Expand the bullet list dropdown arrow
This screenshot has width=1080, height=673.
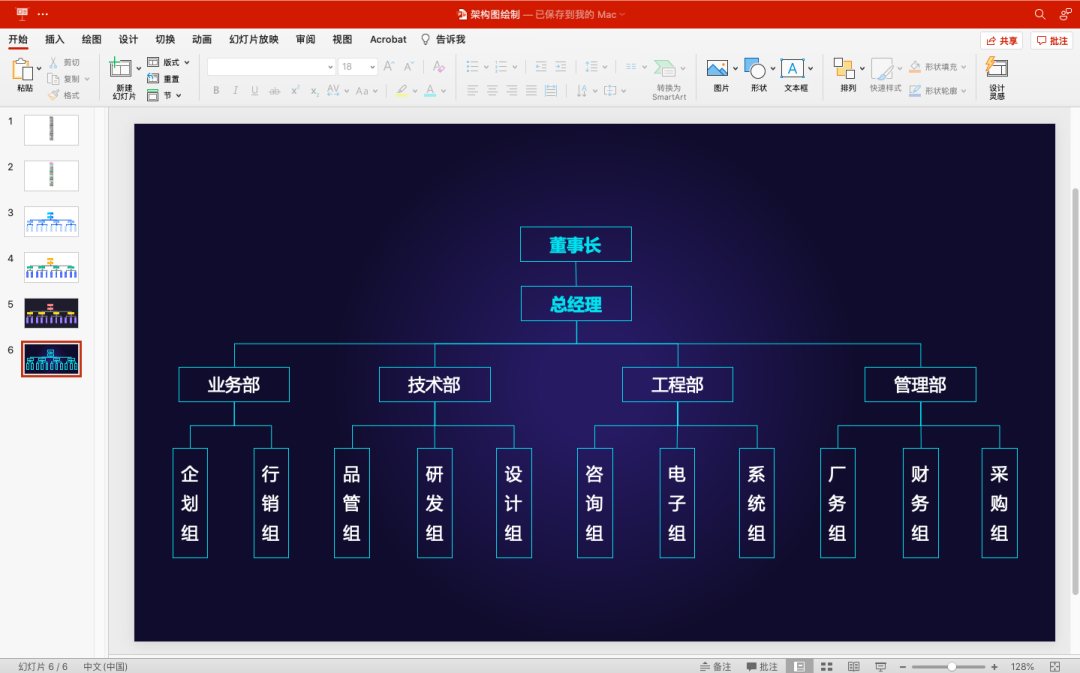point(486,68)
